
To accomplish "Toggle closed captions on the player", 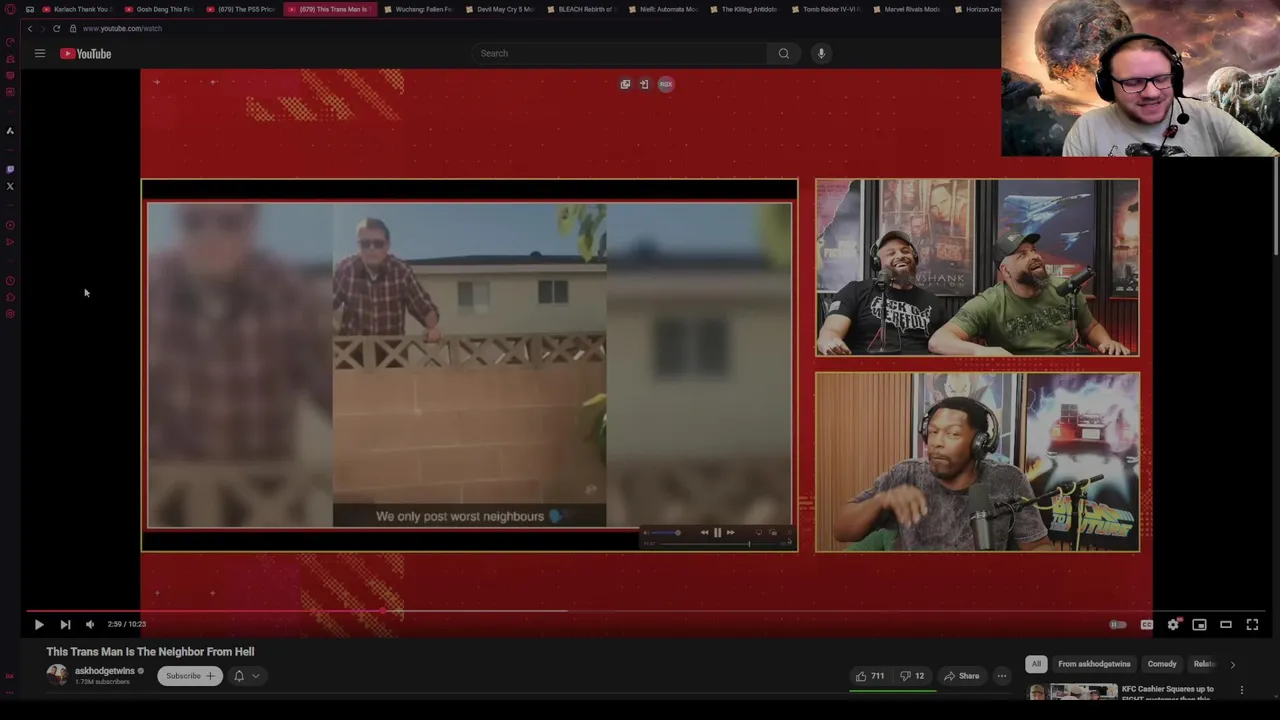I will pos(1147,624).
